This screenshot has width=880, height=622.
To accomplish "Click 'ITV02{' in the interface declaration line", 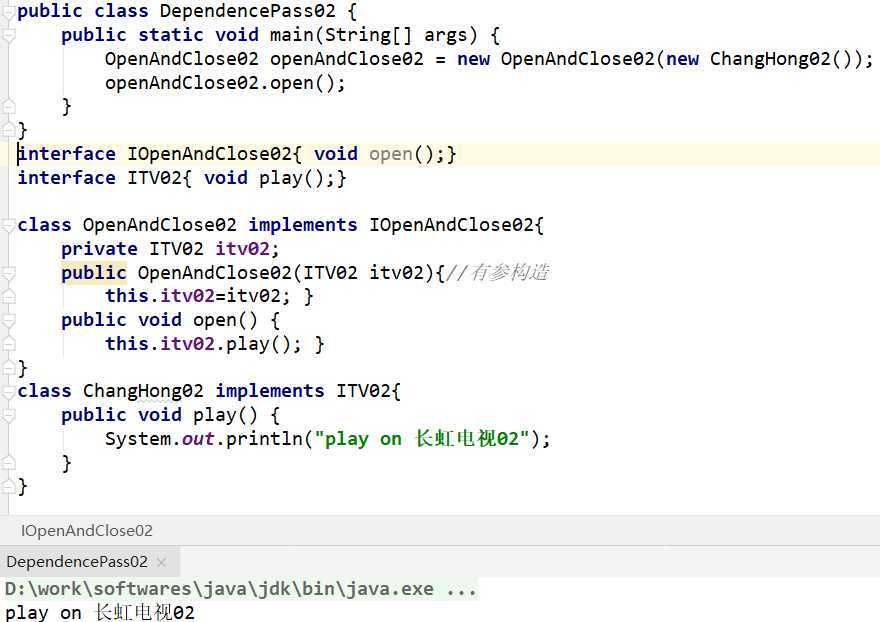I will coord(159,178).
